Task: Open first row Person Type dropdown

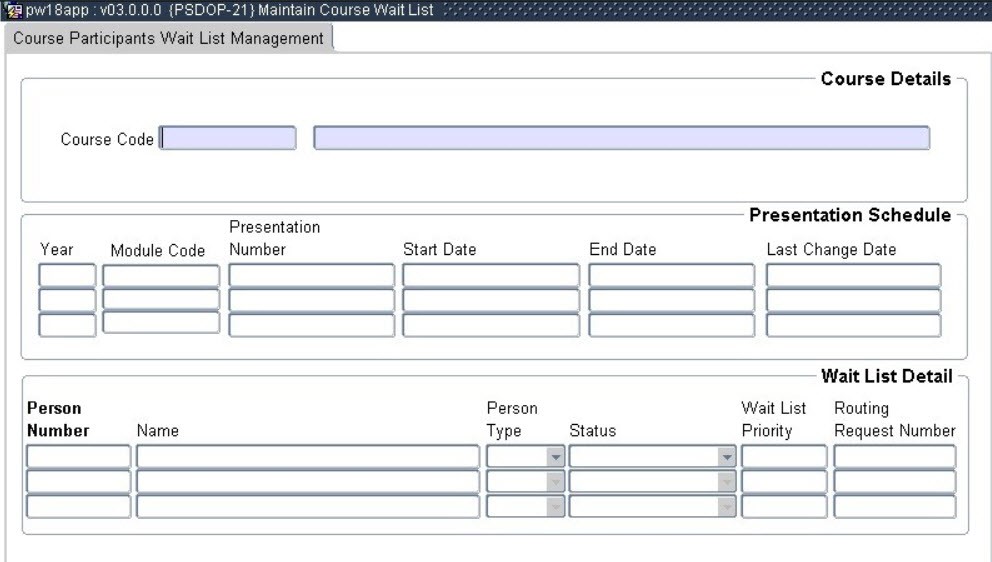Action: coord(555,456)
